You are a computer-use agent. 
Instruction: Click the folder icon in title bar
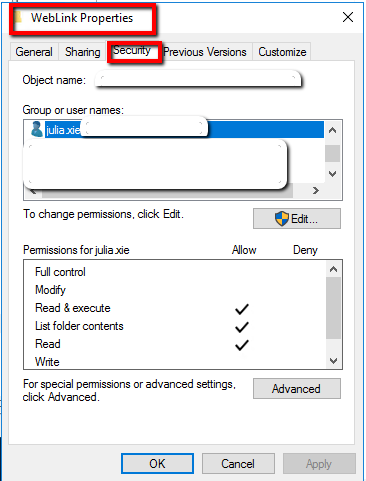18,17
